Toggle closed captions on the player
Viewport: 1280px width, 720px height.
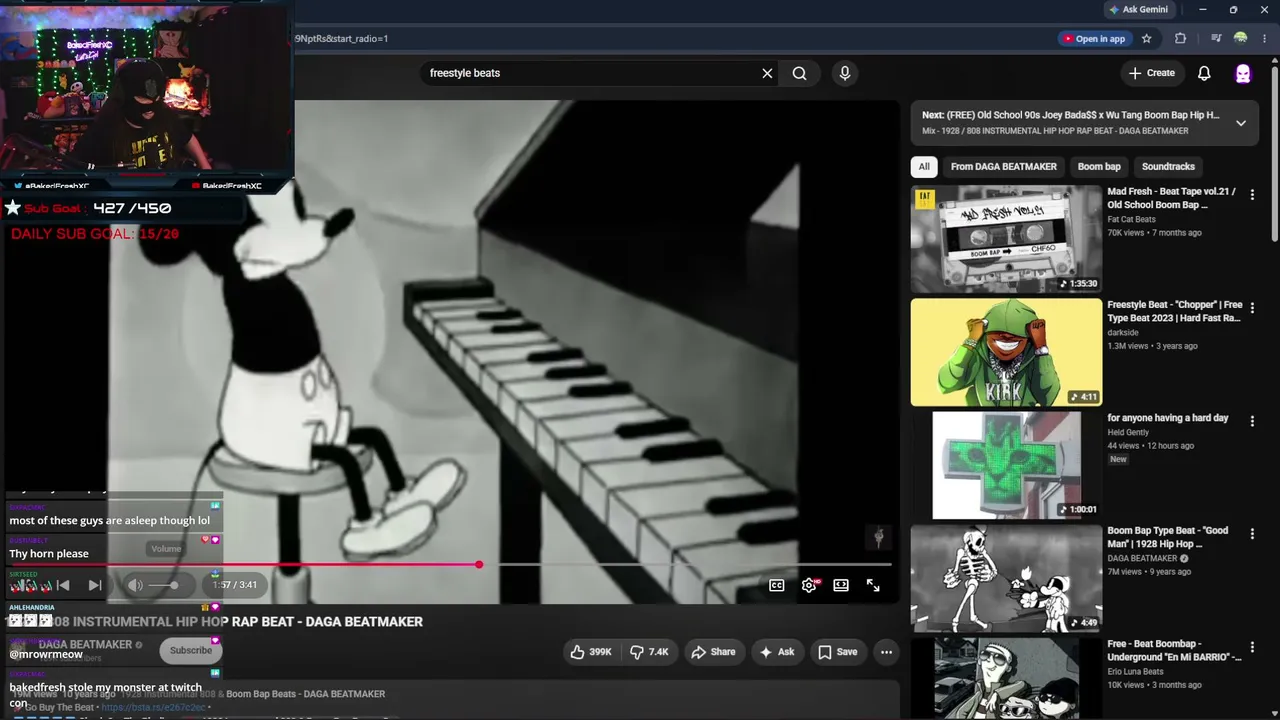[x=777, y=585]
